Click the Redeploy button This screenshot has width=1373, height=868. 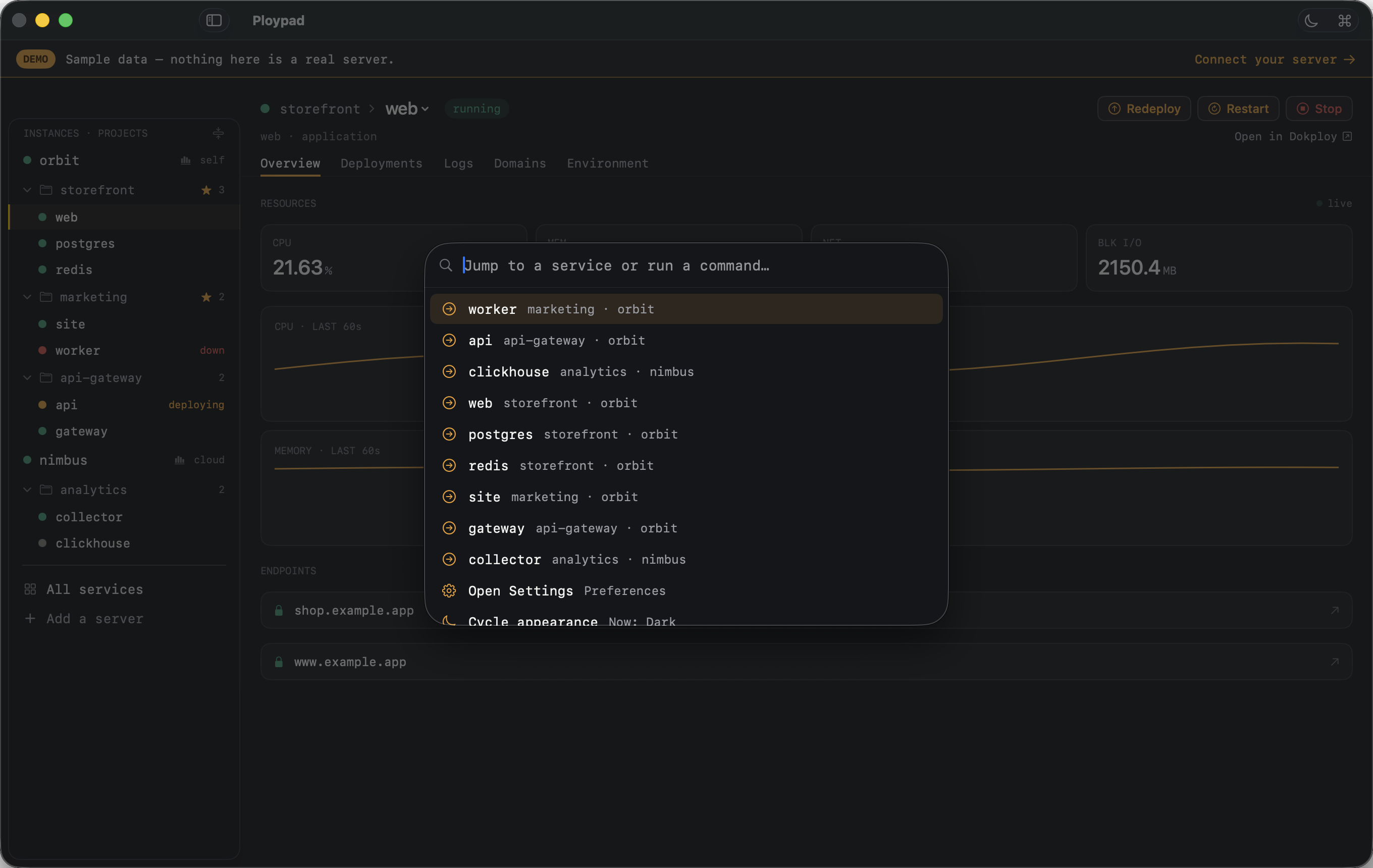(x=1144, y=109)
